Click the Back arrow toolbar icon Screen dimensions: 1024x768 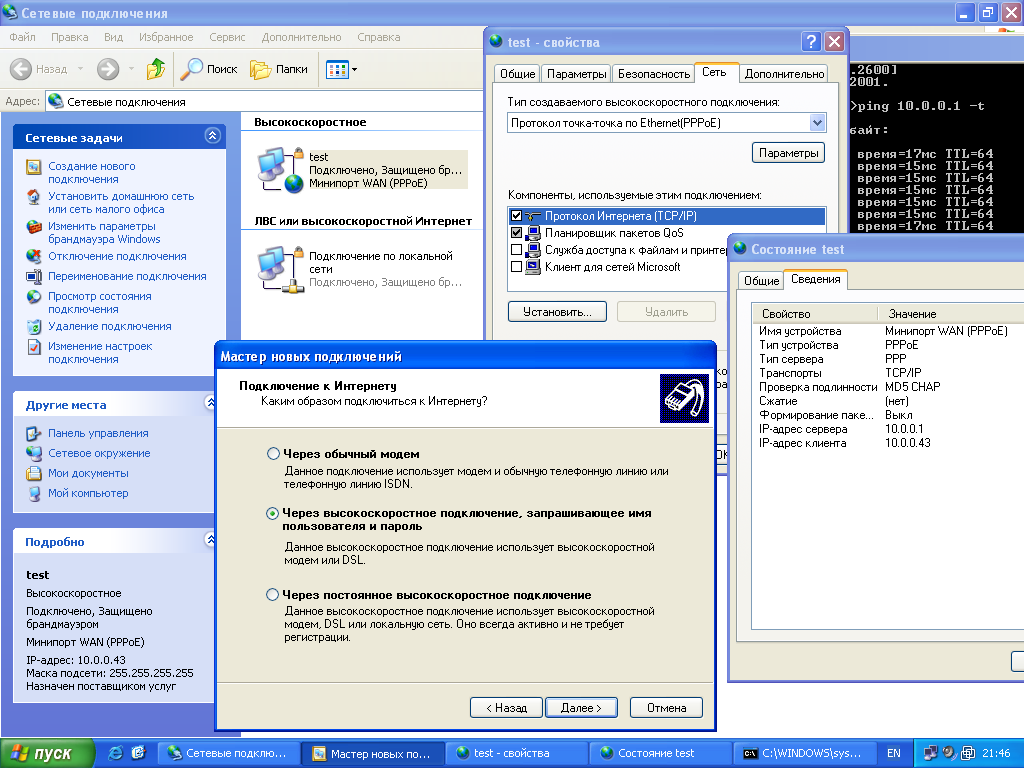click(21, 69)
